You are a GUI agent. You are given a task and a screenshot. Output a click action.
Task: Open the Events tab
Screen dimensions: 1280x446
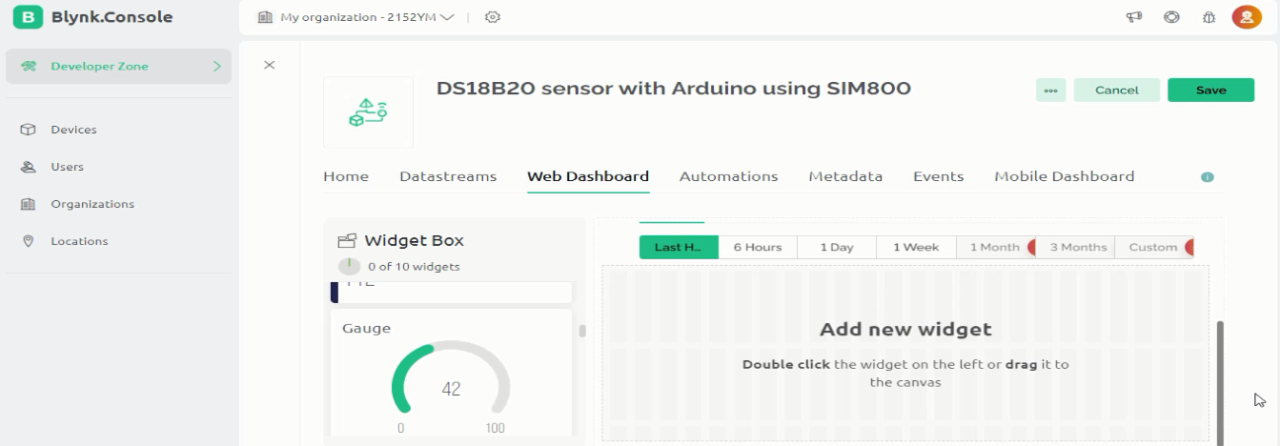938,176
